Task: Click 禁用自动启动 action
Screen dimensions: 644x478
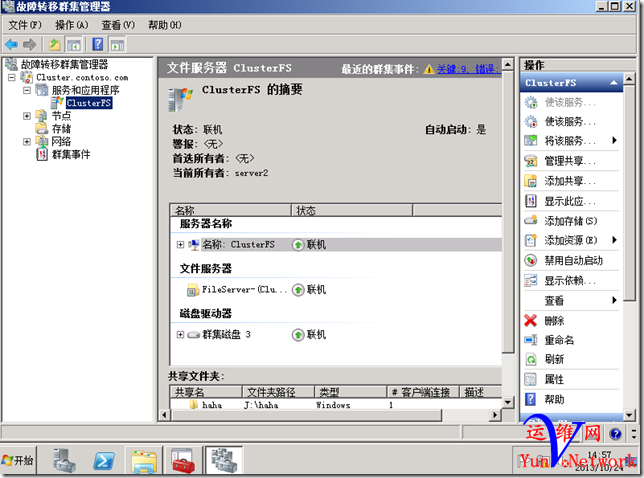Action: pyautogui.click(x=573, y=260)
